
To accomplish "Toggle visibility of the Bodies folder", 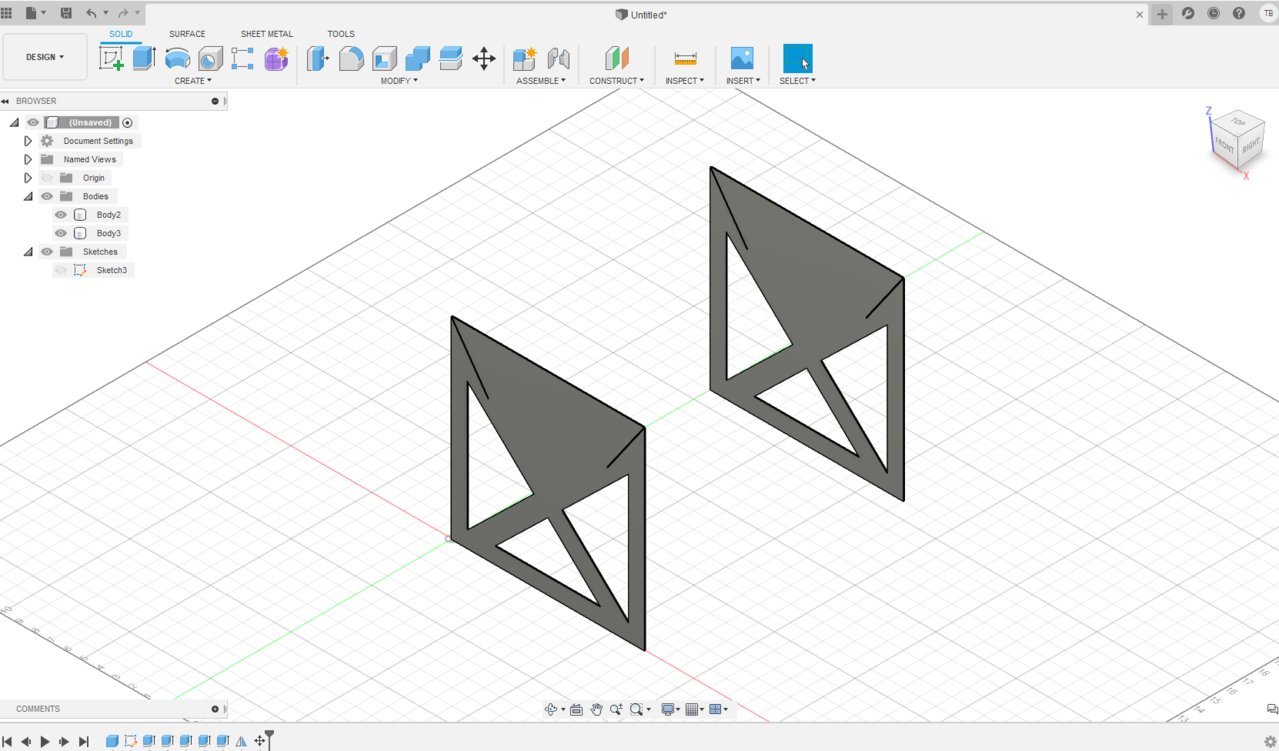I will (47, 196).
